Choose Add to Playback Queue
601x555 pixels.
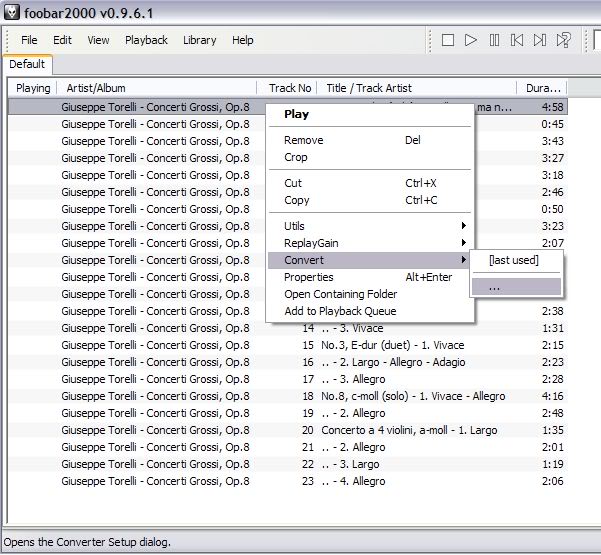370,311
